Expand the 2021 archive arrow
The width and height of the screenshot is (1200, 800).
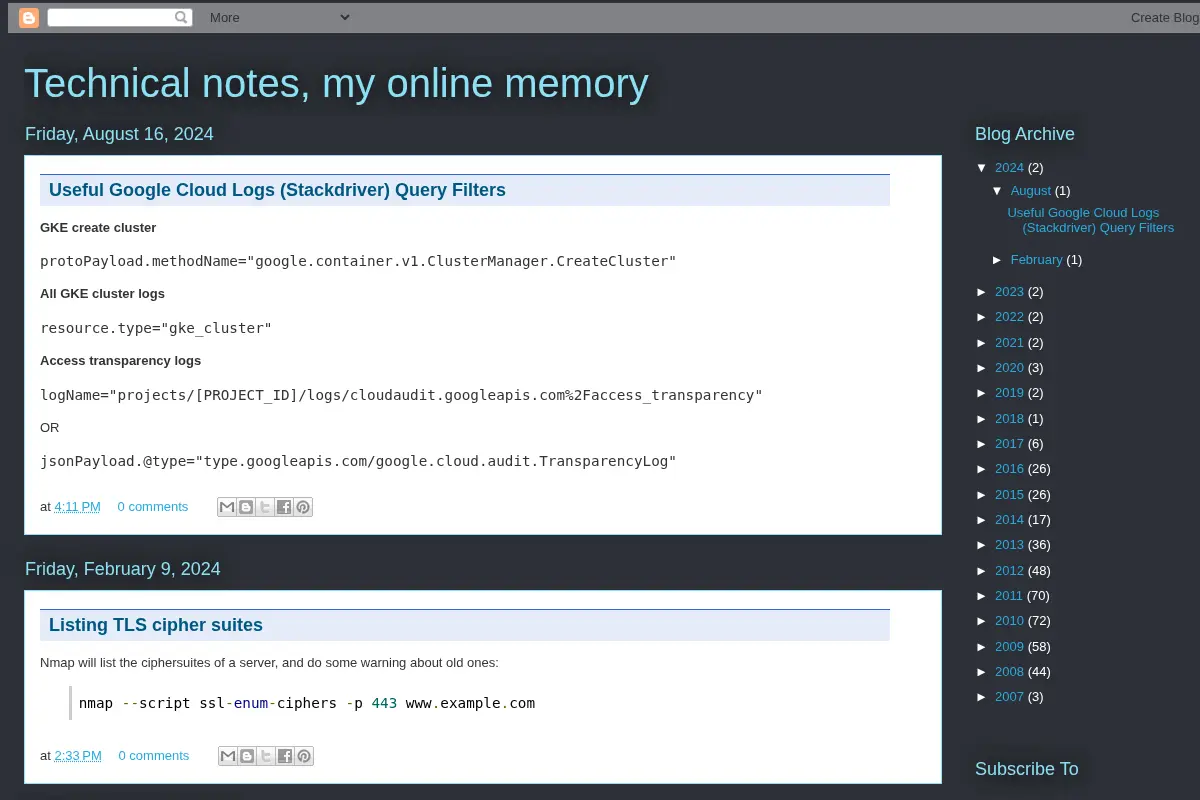click(x=982, y=342)
